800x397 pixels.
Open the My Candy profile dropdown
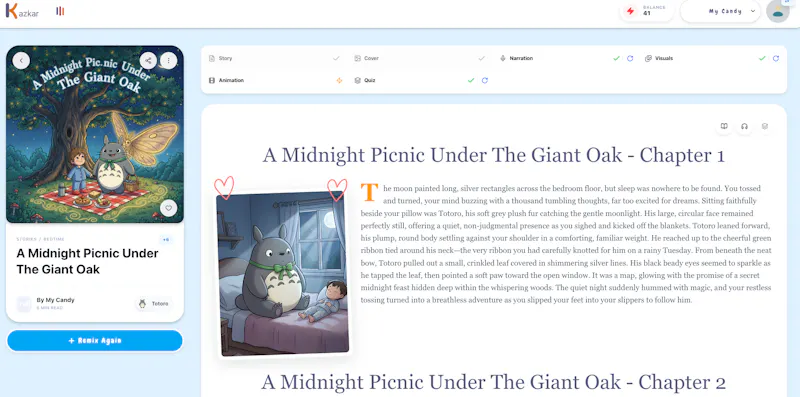point(720,11)
